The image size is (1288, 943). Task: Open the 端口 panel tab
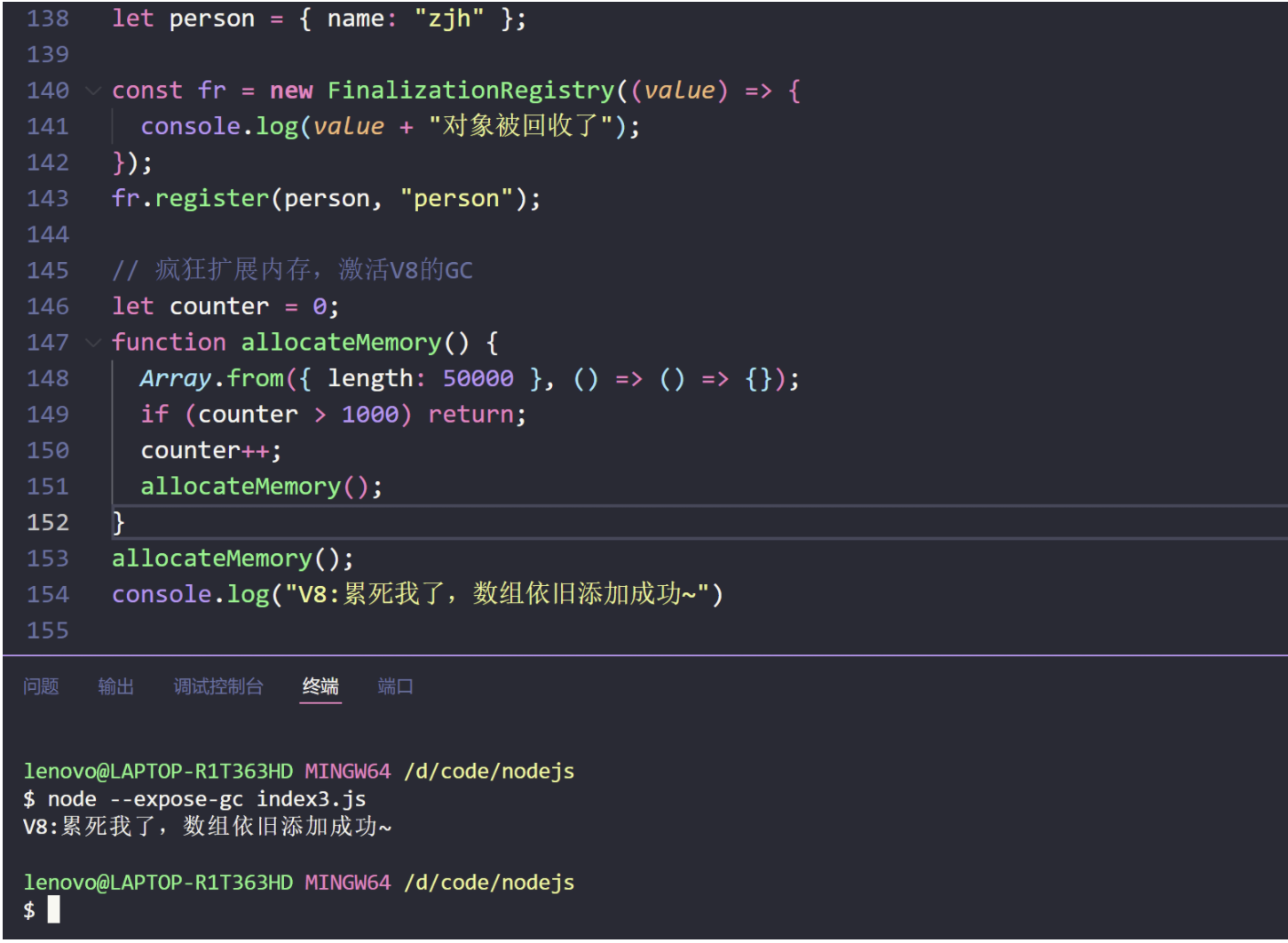[394, 686]
